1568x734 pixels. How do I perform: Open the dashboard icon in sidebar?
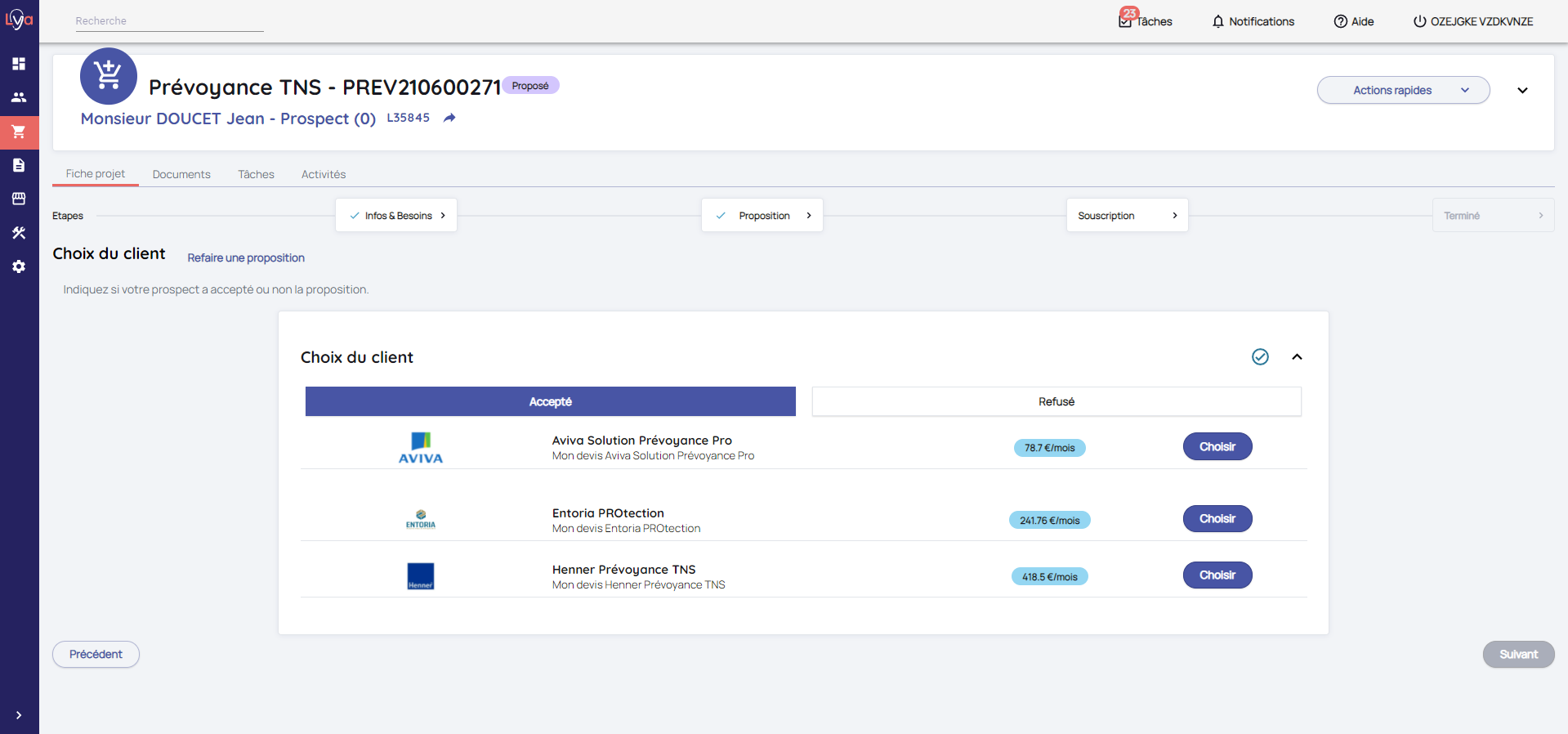coord(19,64)
